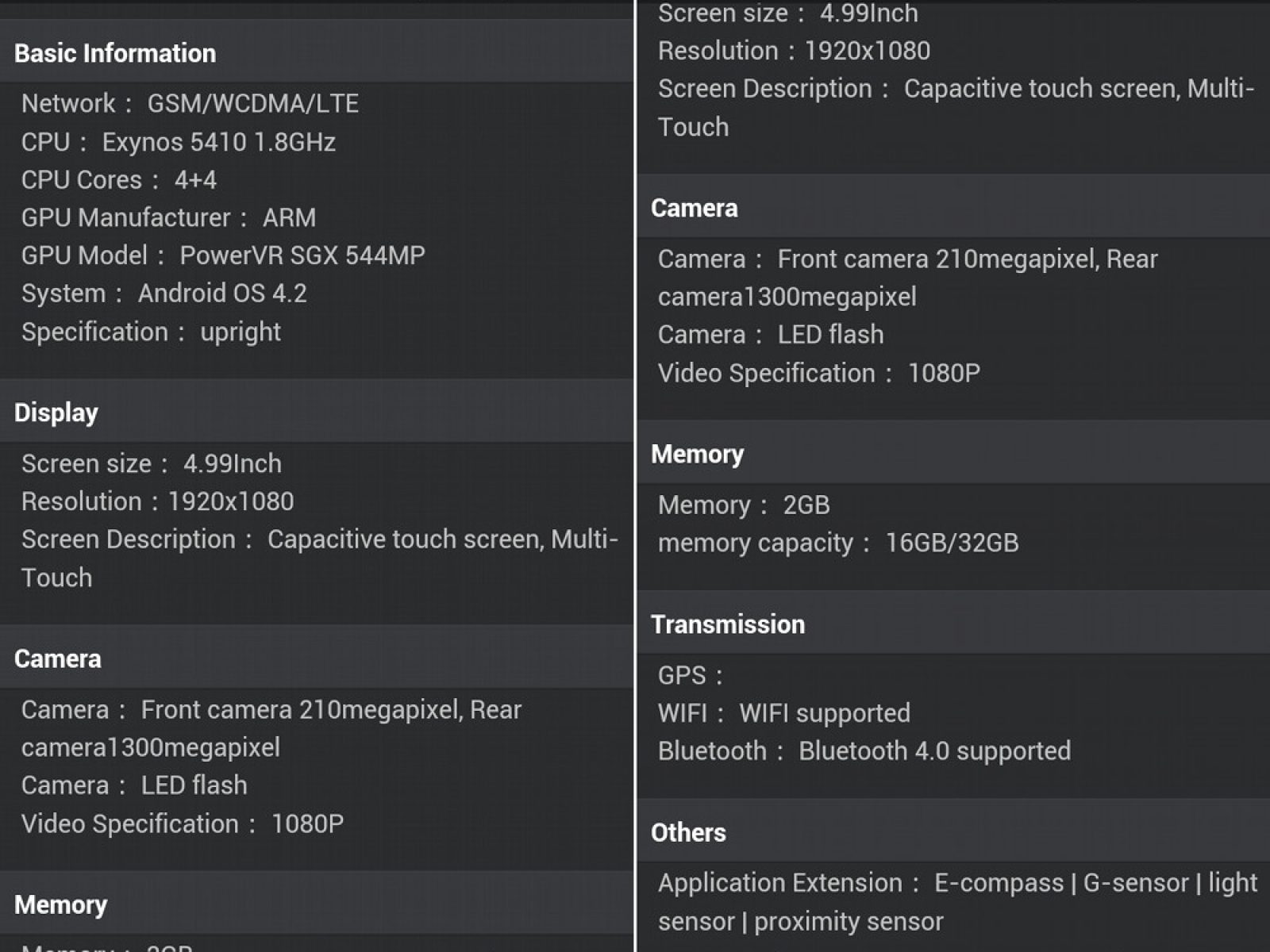Select the CPU Cores 4+4 row
The width and height of the screenshot is (1270, 952).
tap(119, 180)
